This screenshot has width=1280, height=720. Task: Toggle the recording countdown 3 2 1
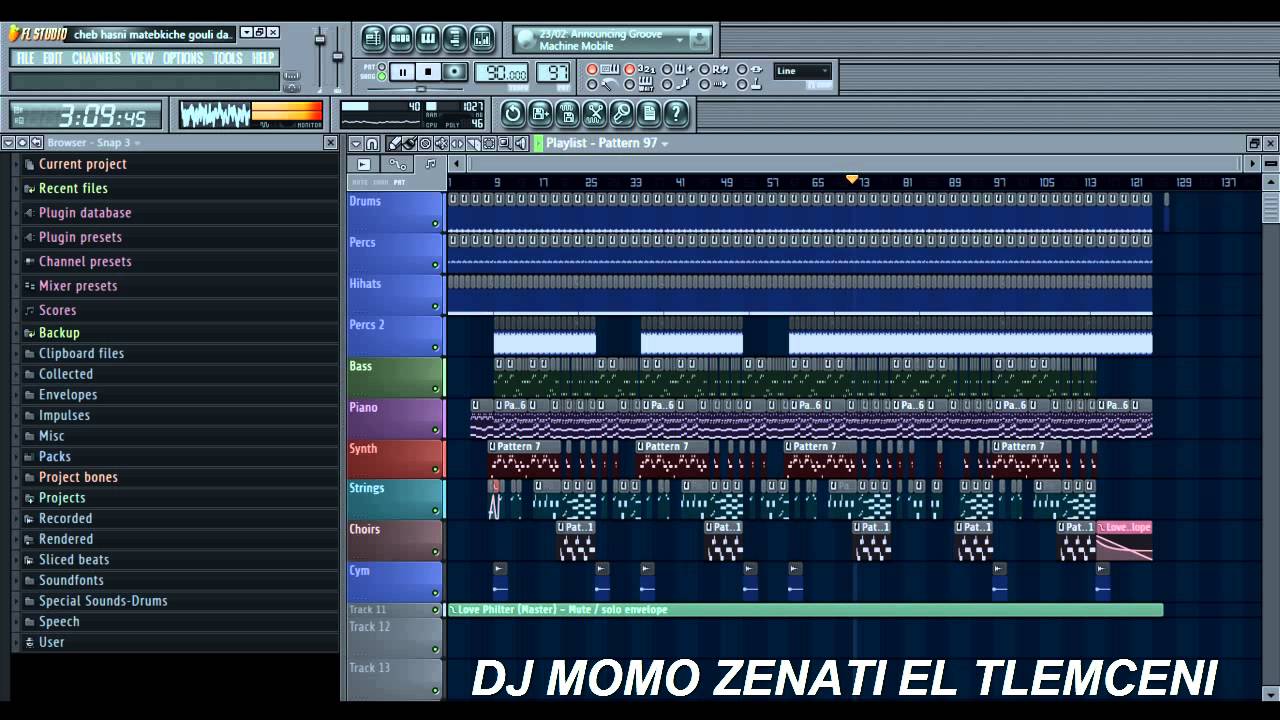629,70
